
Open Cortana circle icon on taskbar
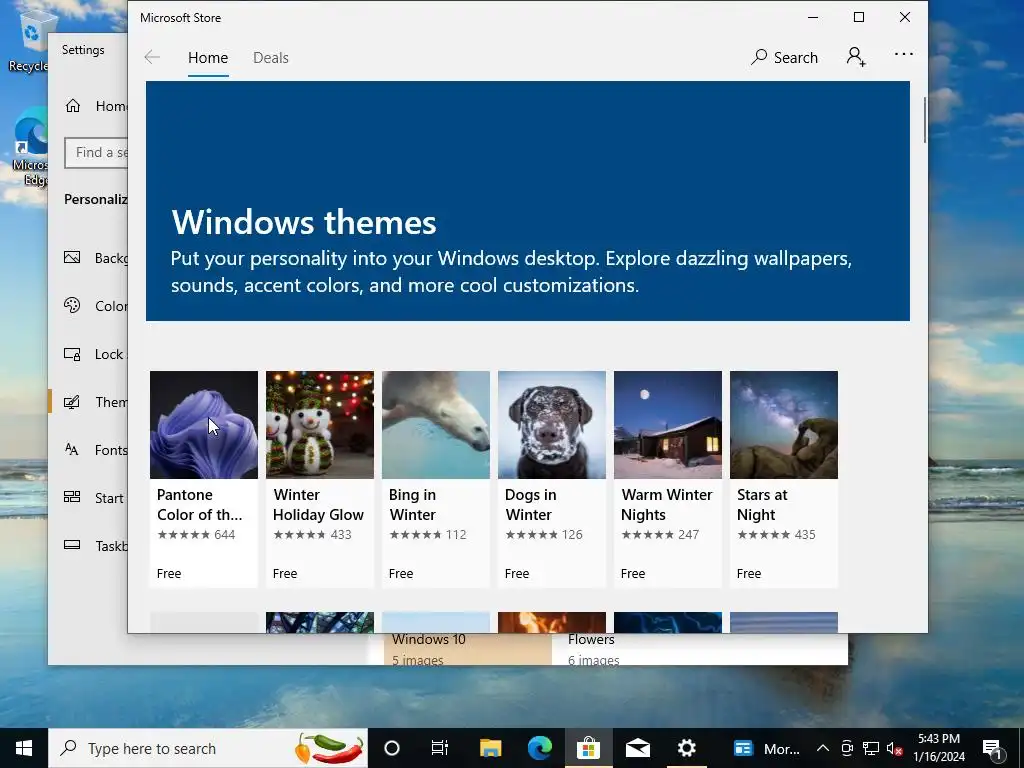coord(392,748)
